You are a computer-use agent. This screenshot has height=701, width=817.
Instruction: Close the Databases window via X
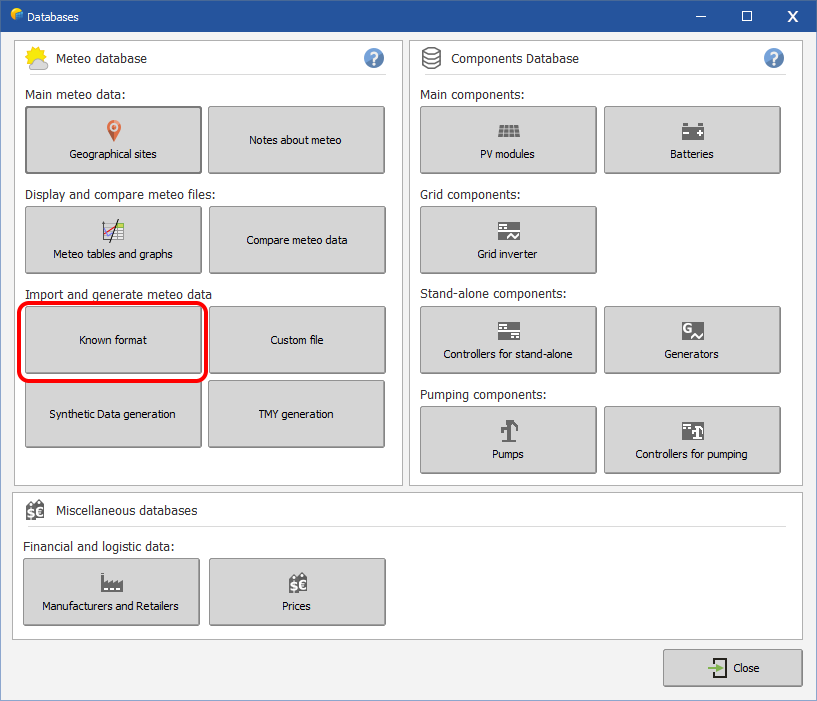pos(793,16)
